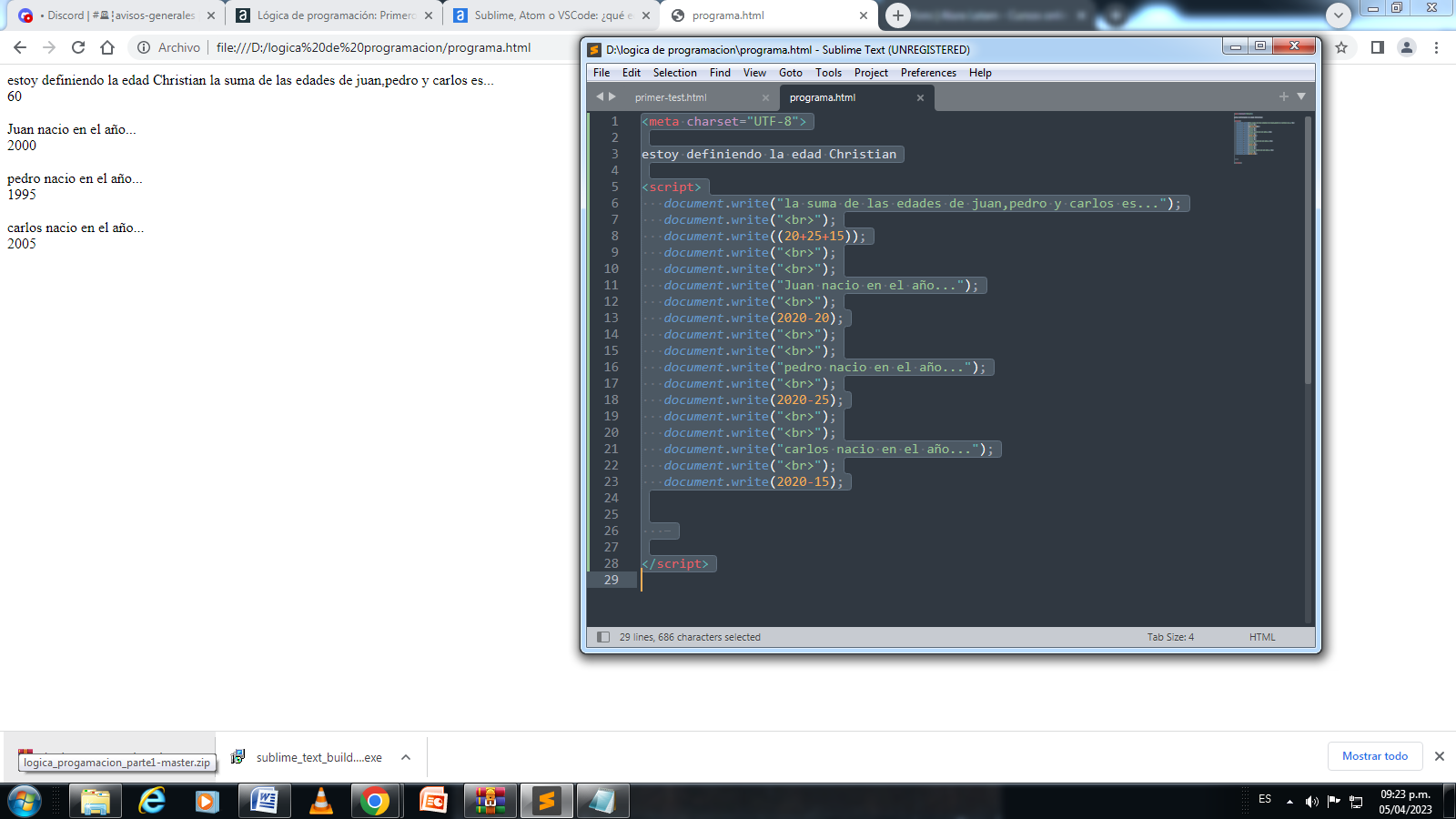Open WinRAR from taskbar
Viewport: 1456px width, 819px height.
pyautogui.click(x=490, y=802)
